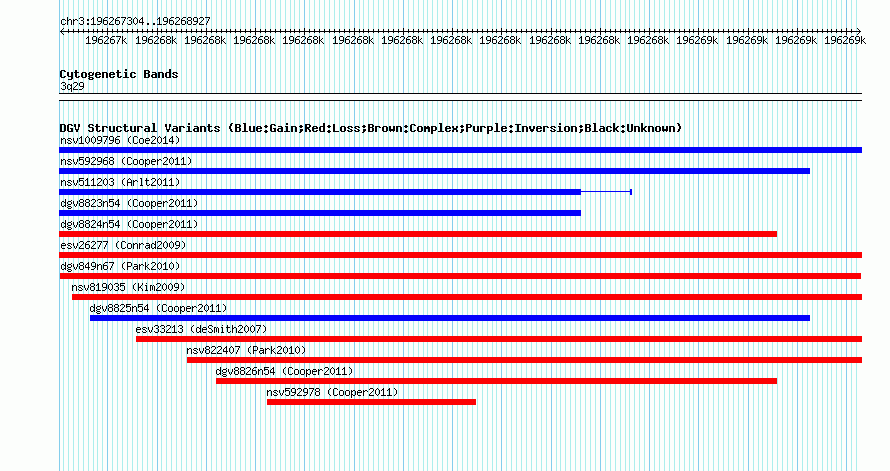Viewport: 890px width, 471px height.
Task: Click the nsv1009796 (Coe2014) label
Action: tap(120, 140)
